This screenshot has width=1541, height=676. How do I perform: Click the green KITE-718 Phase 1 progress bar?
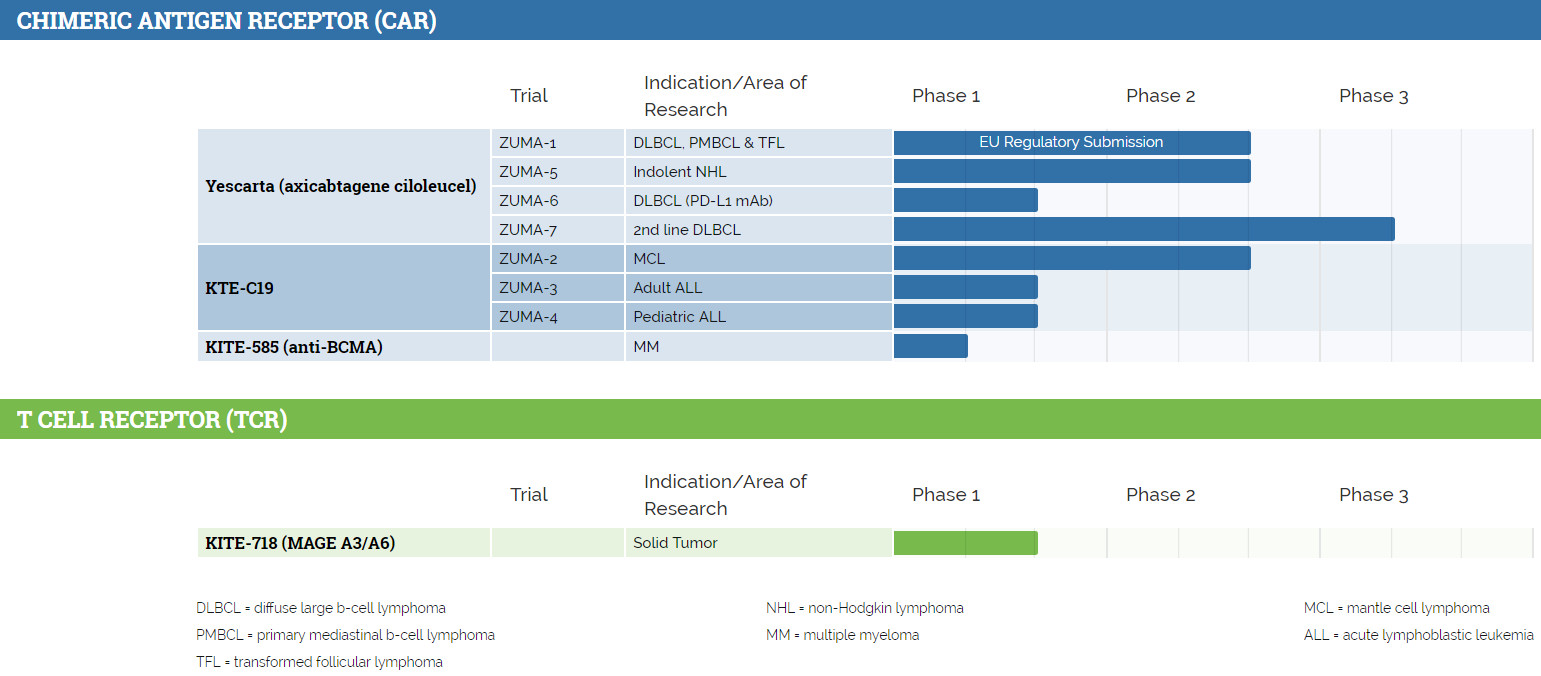pyautogui.click(x=966, y=543)
